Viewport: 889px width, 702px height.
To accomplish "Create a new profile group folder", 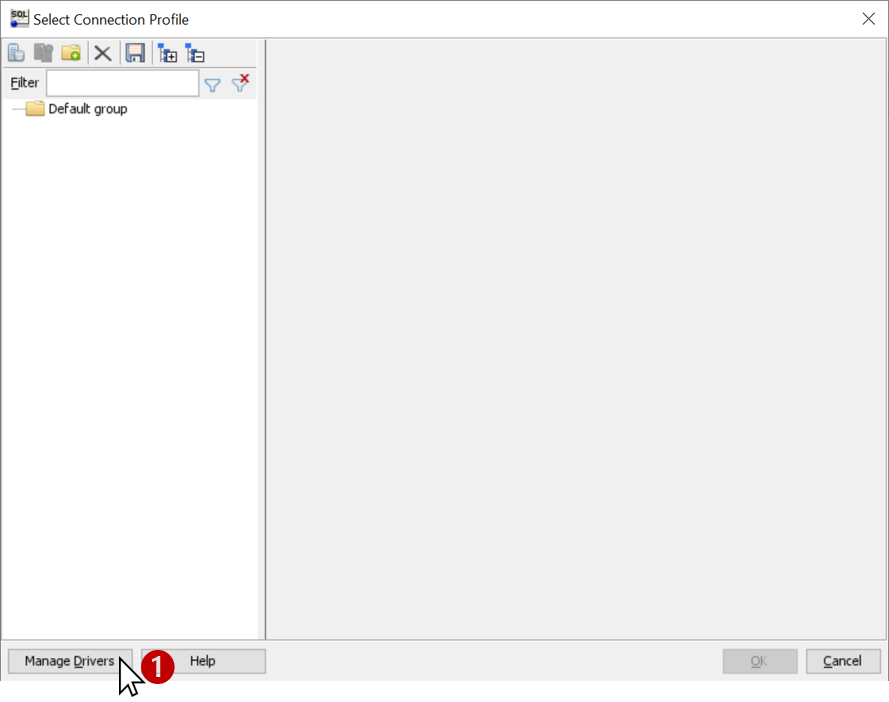I will [x=70, y=53].
